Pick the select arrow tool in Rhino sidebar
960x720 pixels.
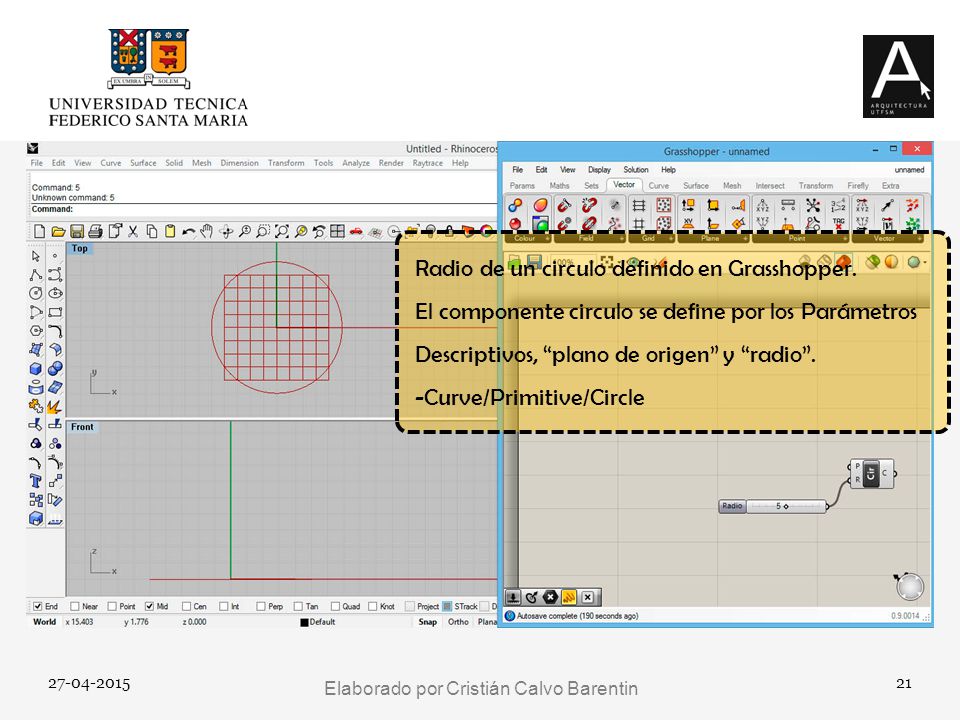[36, 256]
